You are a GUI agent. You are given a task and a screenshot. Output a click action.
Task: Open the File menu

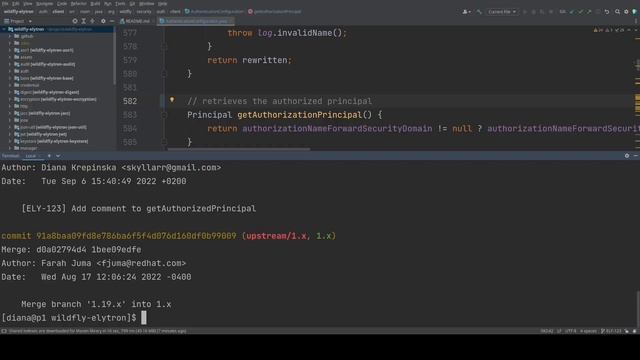[x=5, y=4]
